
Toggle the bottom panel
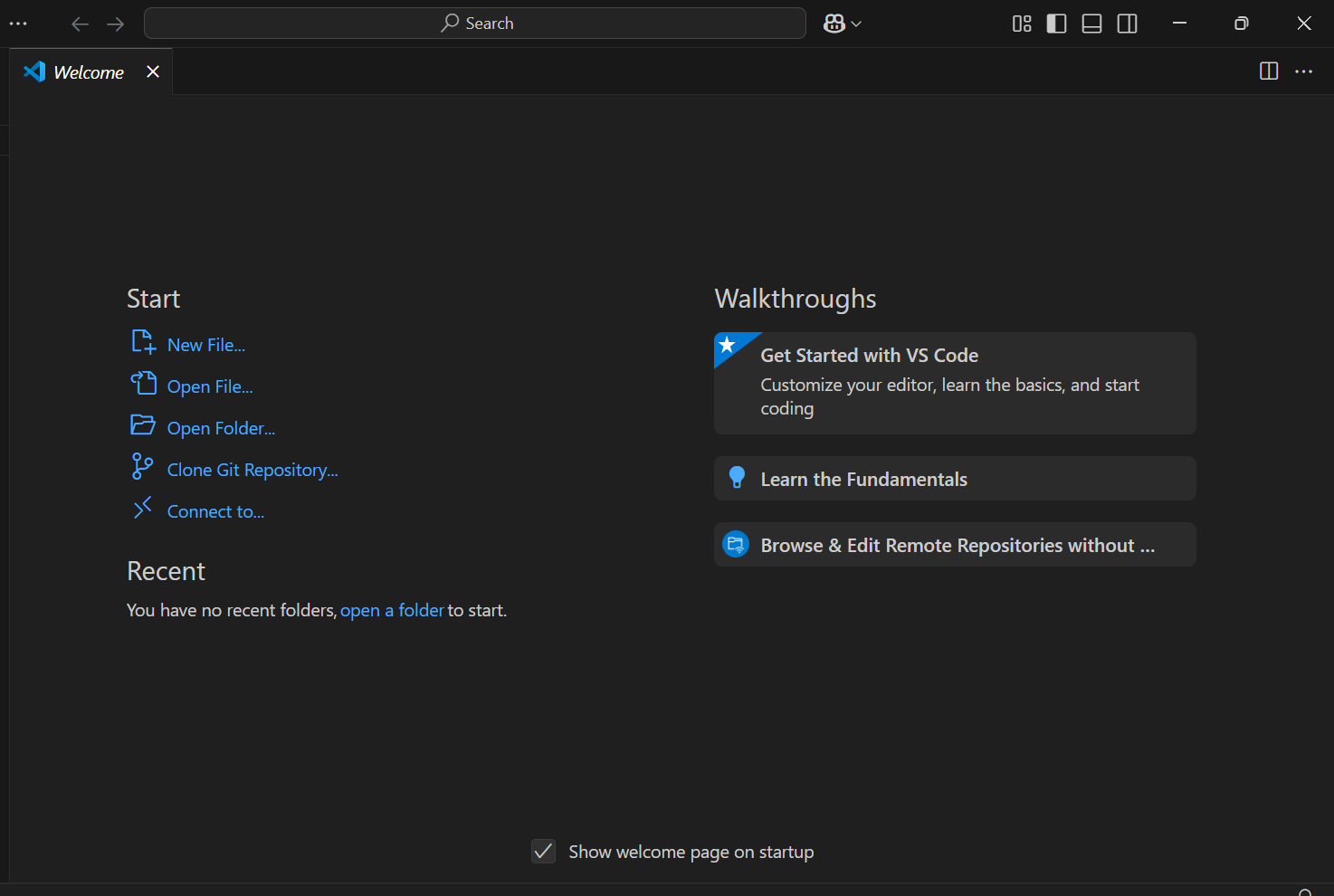click(x=1091, y=24)
